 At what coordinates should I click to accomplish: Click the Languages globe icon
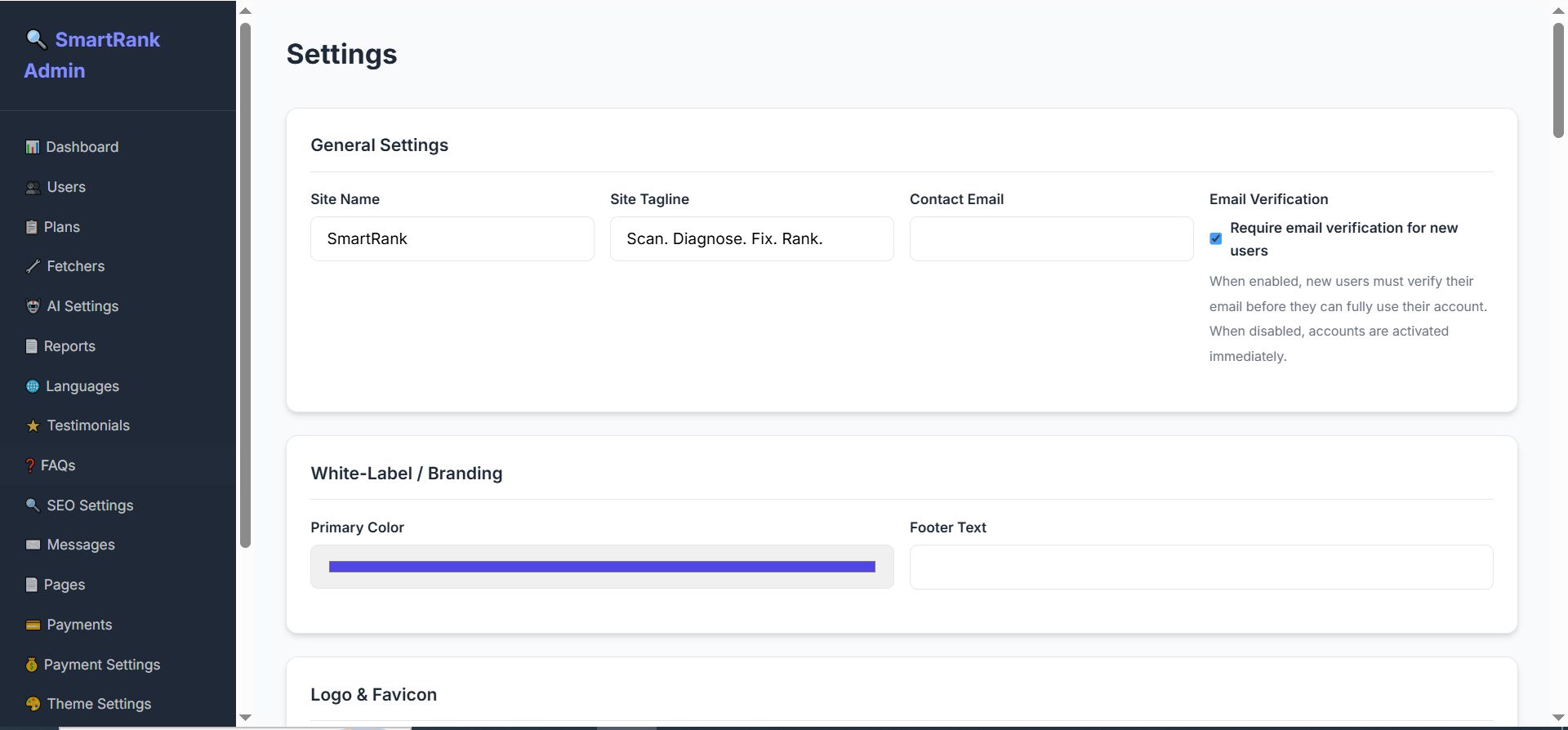[33, 386]
